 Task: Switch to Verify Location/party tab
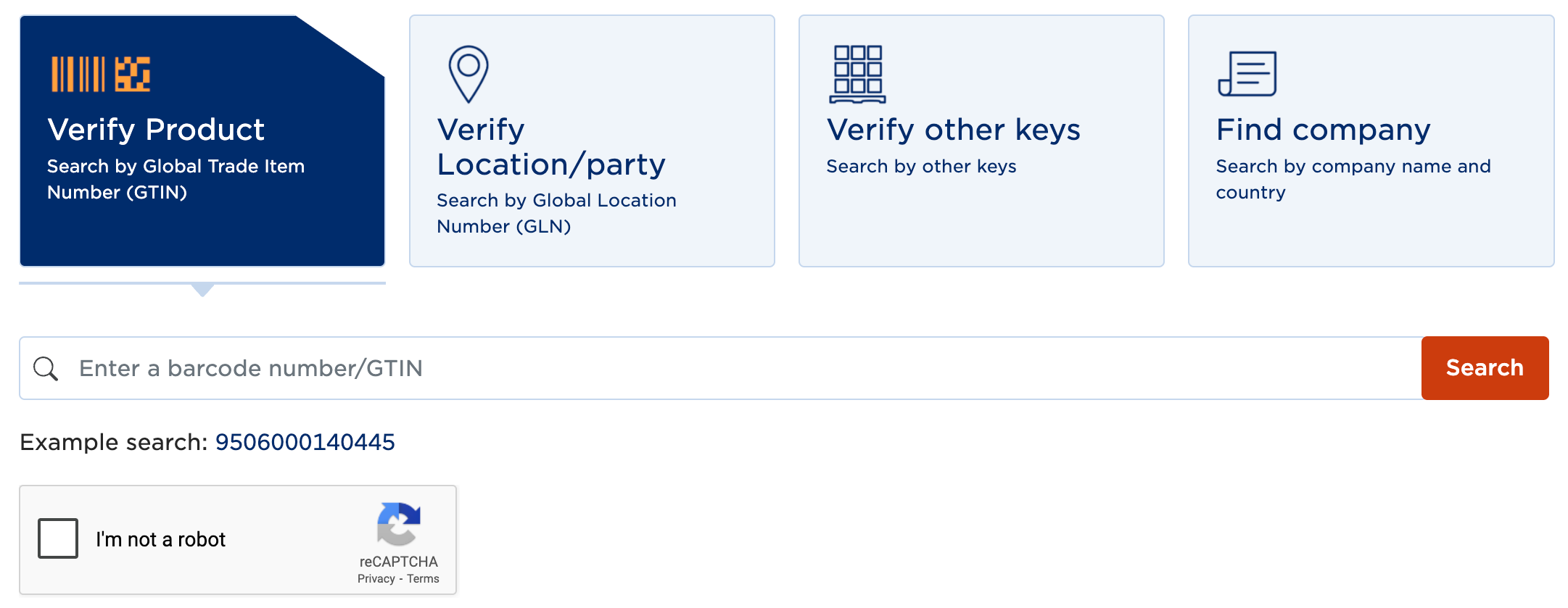pyautogui.click(x=592, y=141)
